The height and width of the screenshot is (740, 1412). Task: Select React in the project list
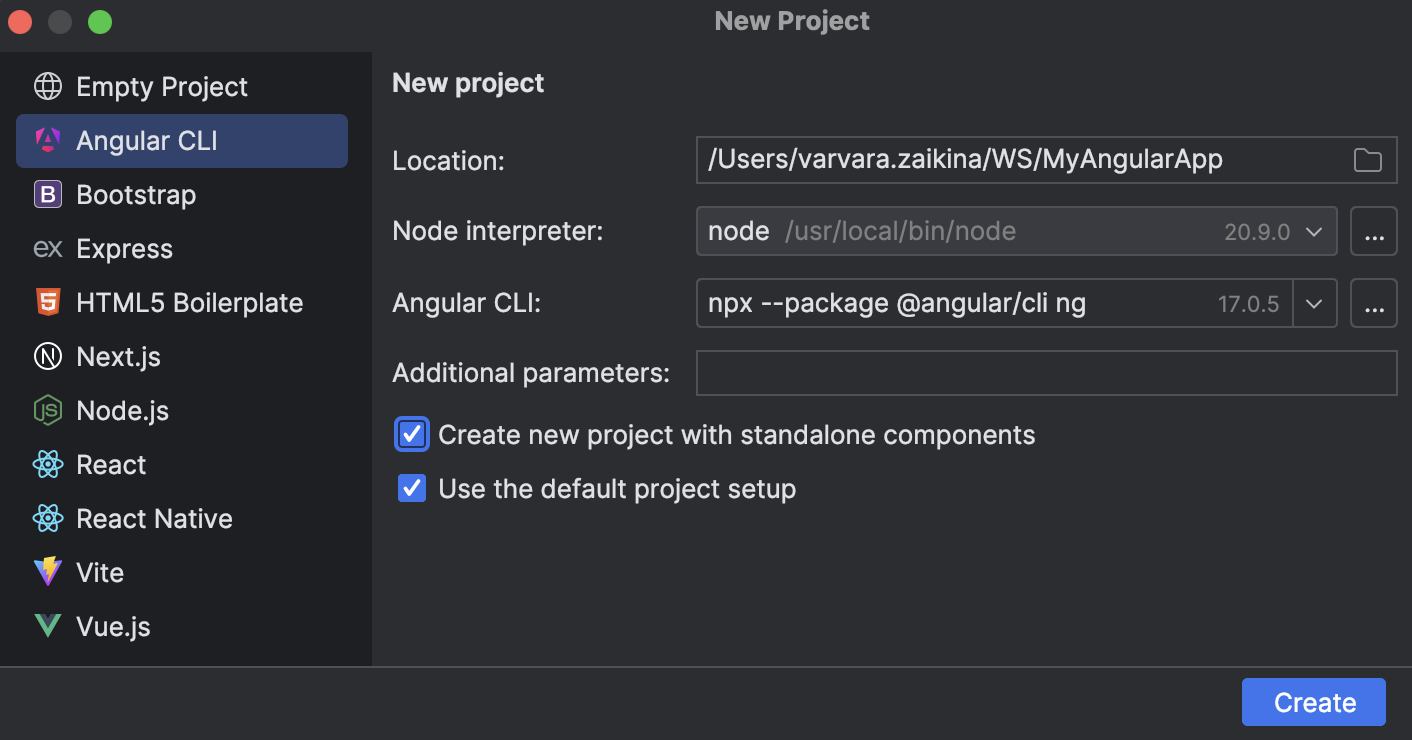pyautogui.click(x=111, y=465)
